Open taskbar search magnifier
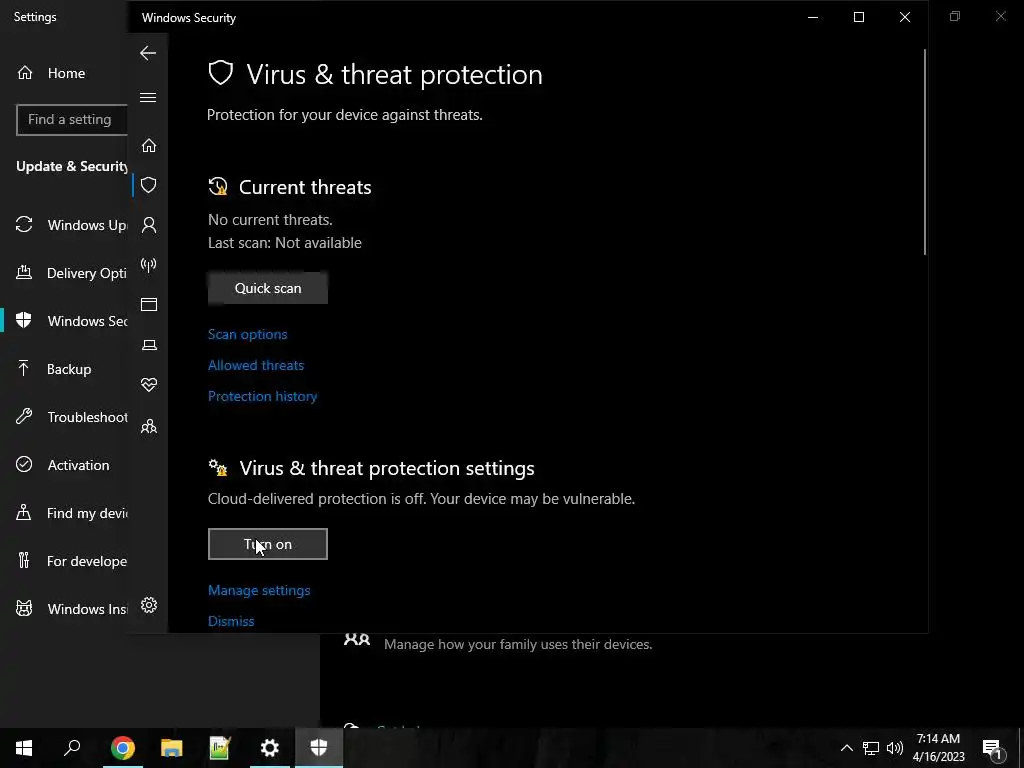1024x768 pixels. point(72,748)
